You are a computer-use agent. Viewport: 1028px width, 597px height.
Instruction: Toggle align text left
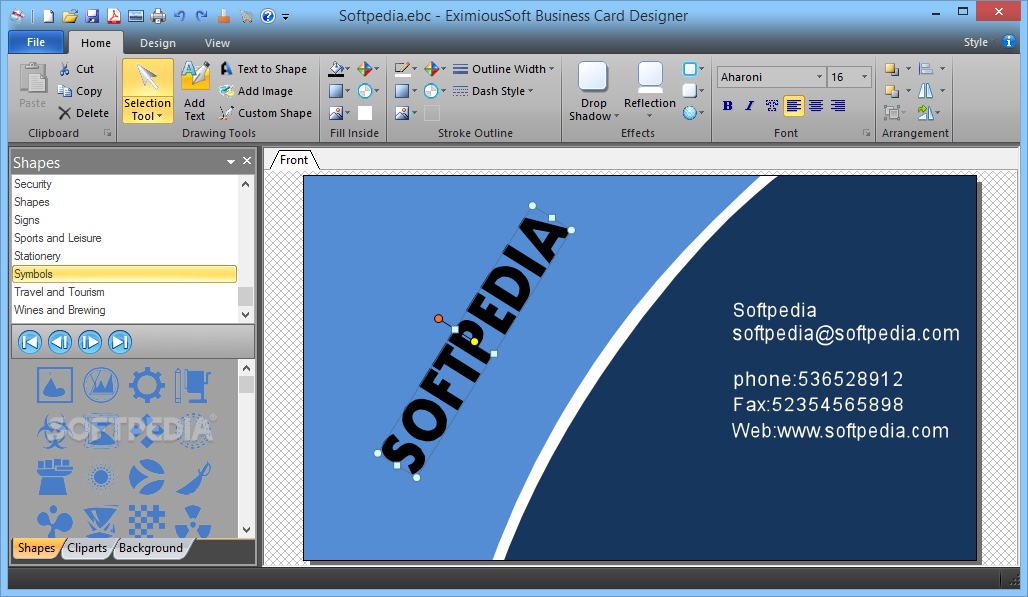[x=793, y=106]
